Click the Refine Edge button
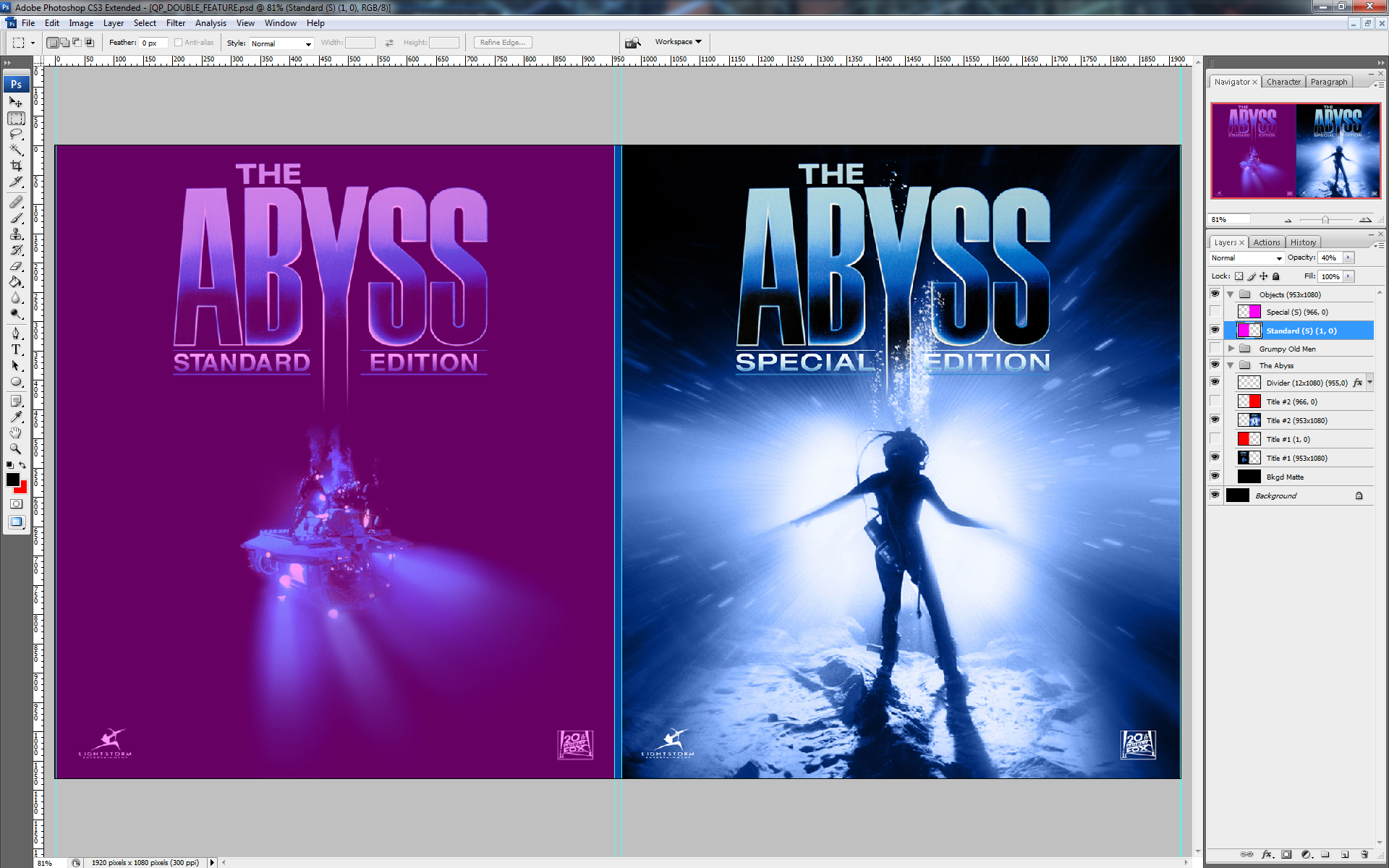Image resolution: width=1389 pixels, height=868 pixels. click(503, 43)
